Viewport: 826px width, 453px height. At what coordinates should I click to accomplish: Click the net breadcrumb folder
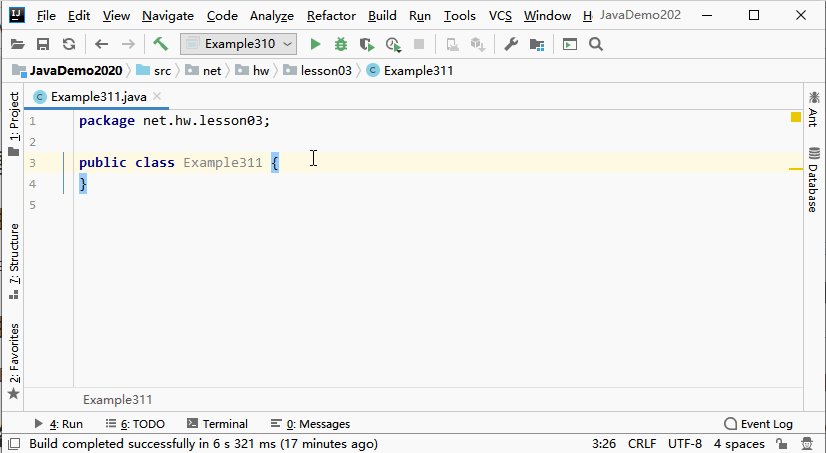[203, 71]
